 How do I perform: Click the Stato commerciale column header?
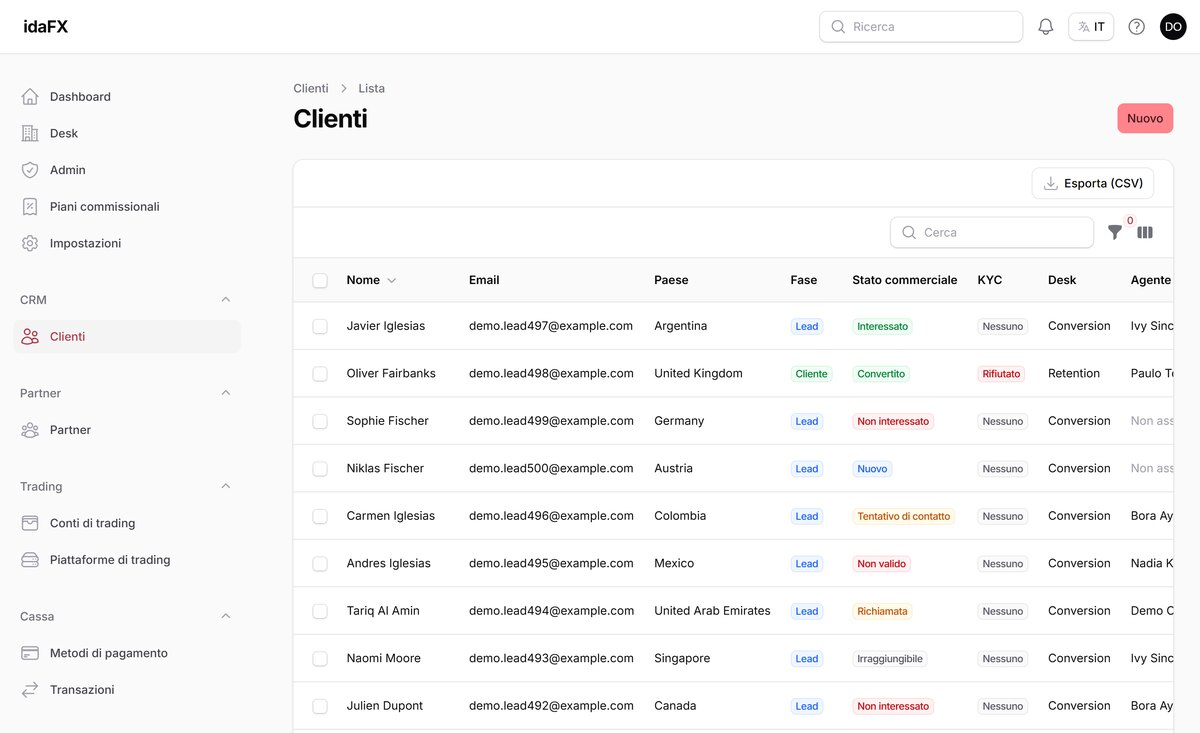tap(905, 280)
